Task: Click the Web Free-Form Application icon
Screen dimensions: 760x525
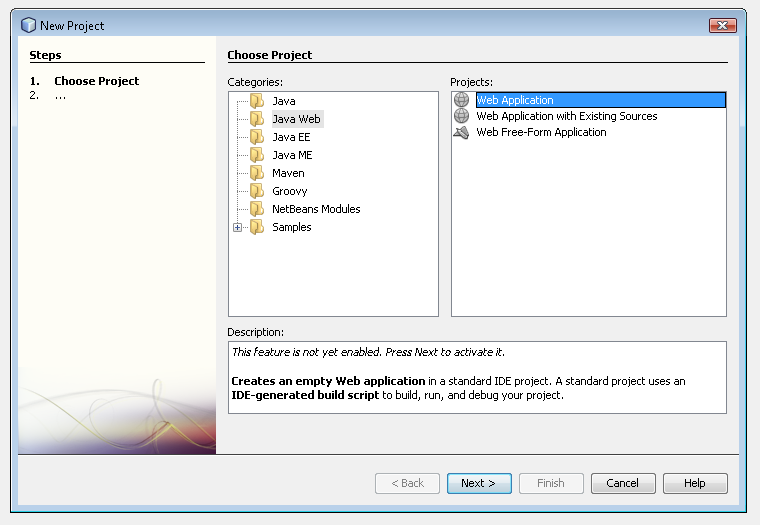Action: click(461, 132)
